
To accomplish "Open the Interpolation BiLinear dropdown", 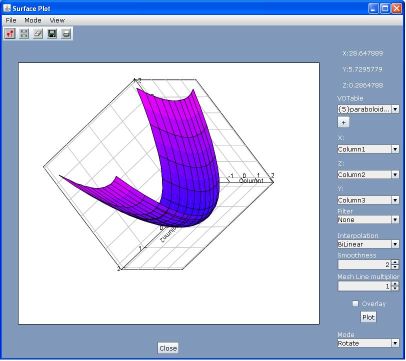I will coord(368,244).
